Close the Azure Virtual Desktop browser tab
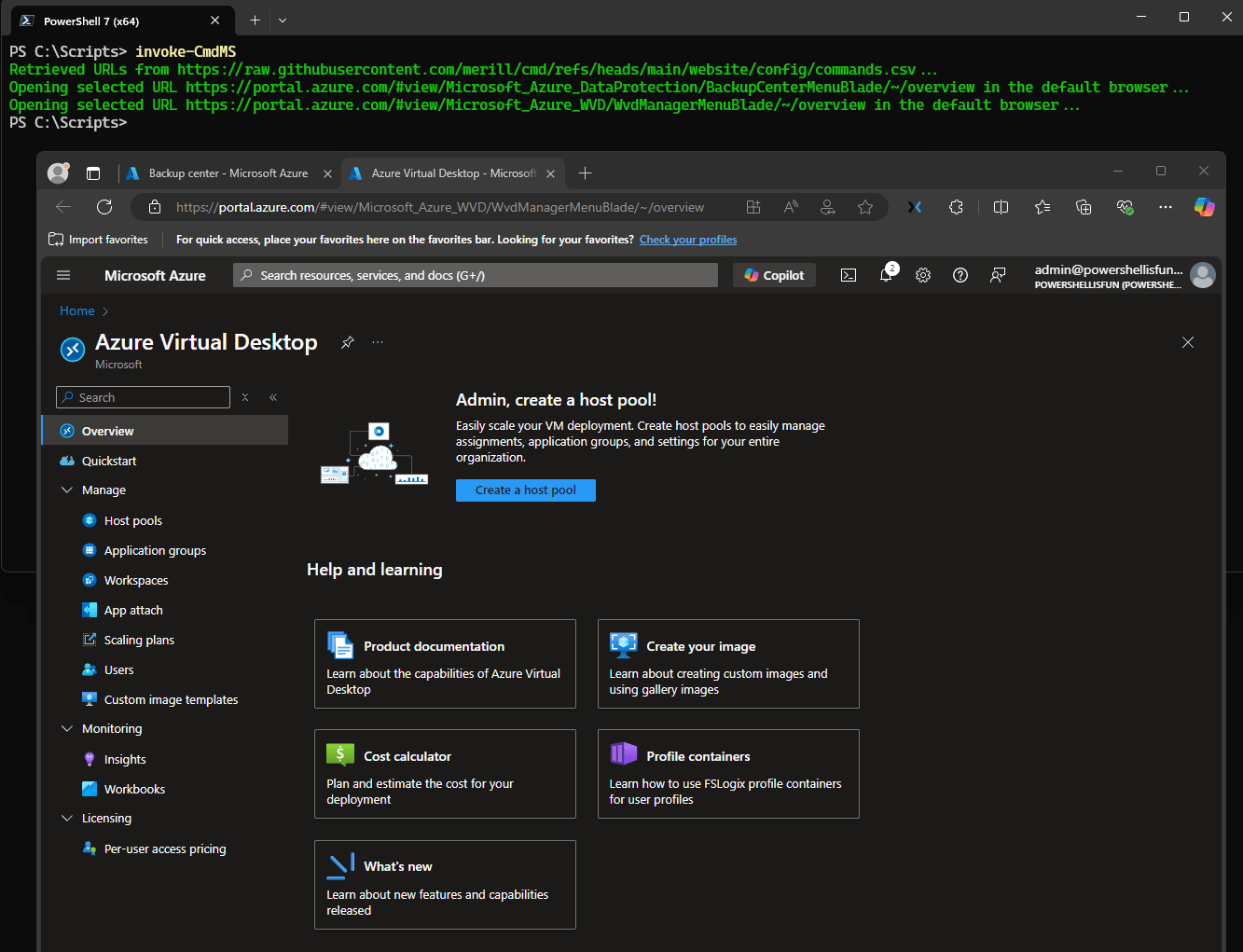Viewport: 1243px width, 952px height. (x=550, y=173)
